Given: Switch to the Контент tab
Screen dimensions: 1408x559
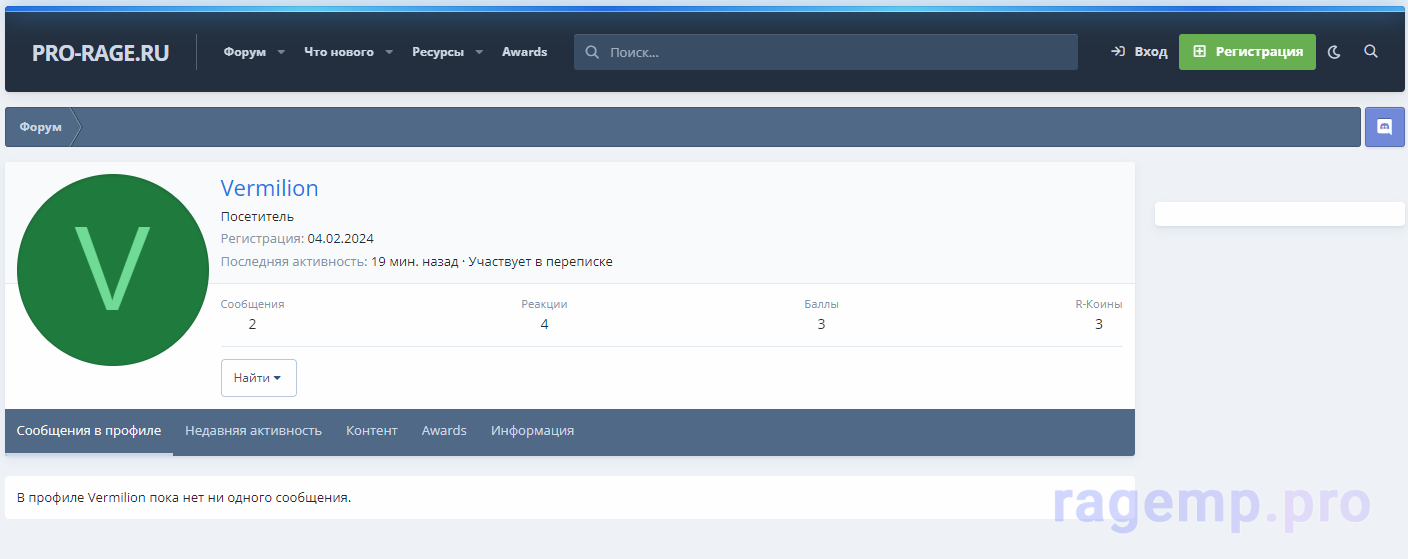Looking at the screenshot, I should click(371, 431).
